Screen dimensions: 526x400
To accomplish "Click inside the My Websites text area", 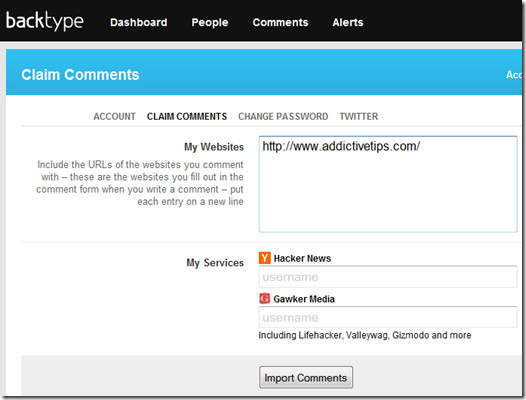I will [388, 184].
